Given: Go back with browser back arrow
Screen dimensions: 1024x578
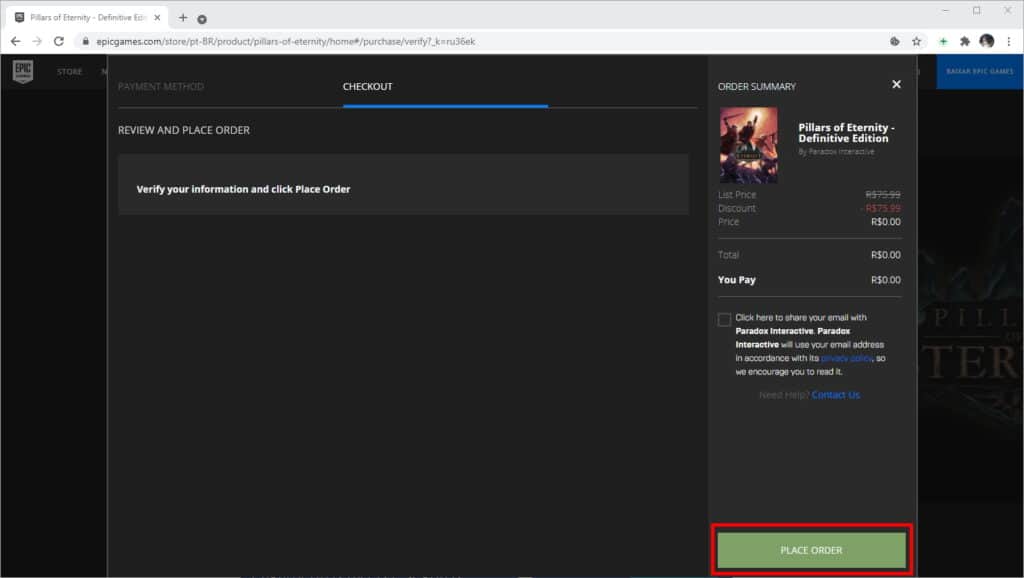Looking at the screenshot, I should pos(16,41).
